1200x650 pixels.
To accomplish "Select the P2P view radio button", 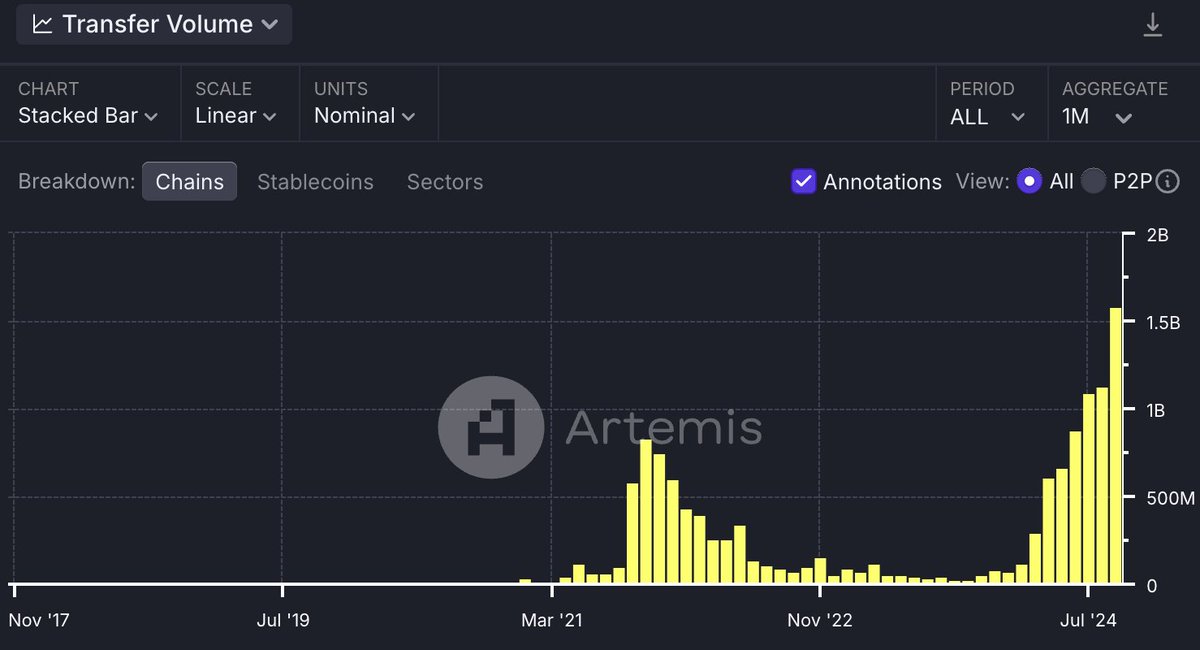I will 1093,181.
